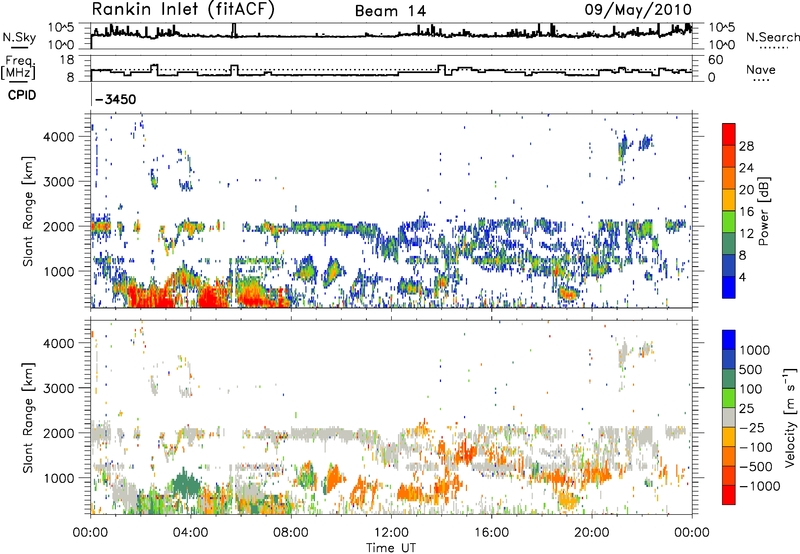Pick the gray segment of the velocity colorbar
The image size is (800, 554).
729,417
